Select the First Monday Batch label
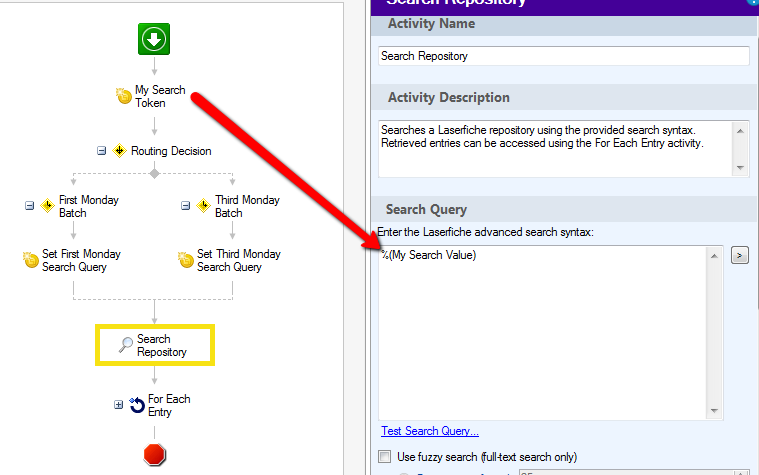This screenshot has width=759, height=475. tap(89, 206)
